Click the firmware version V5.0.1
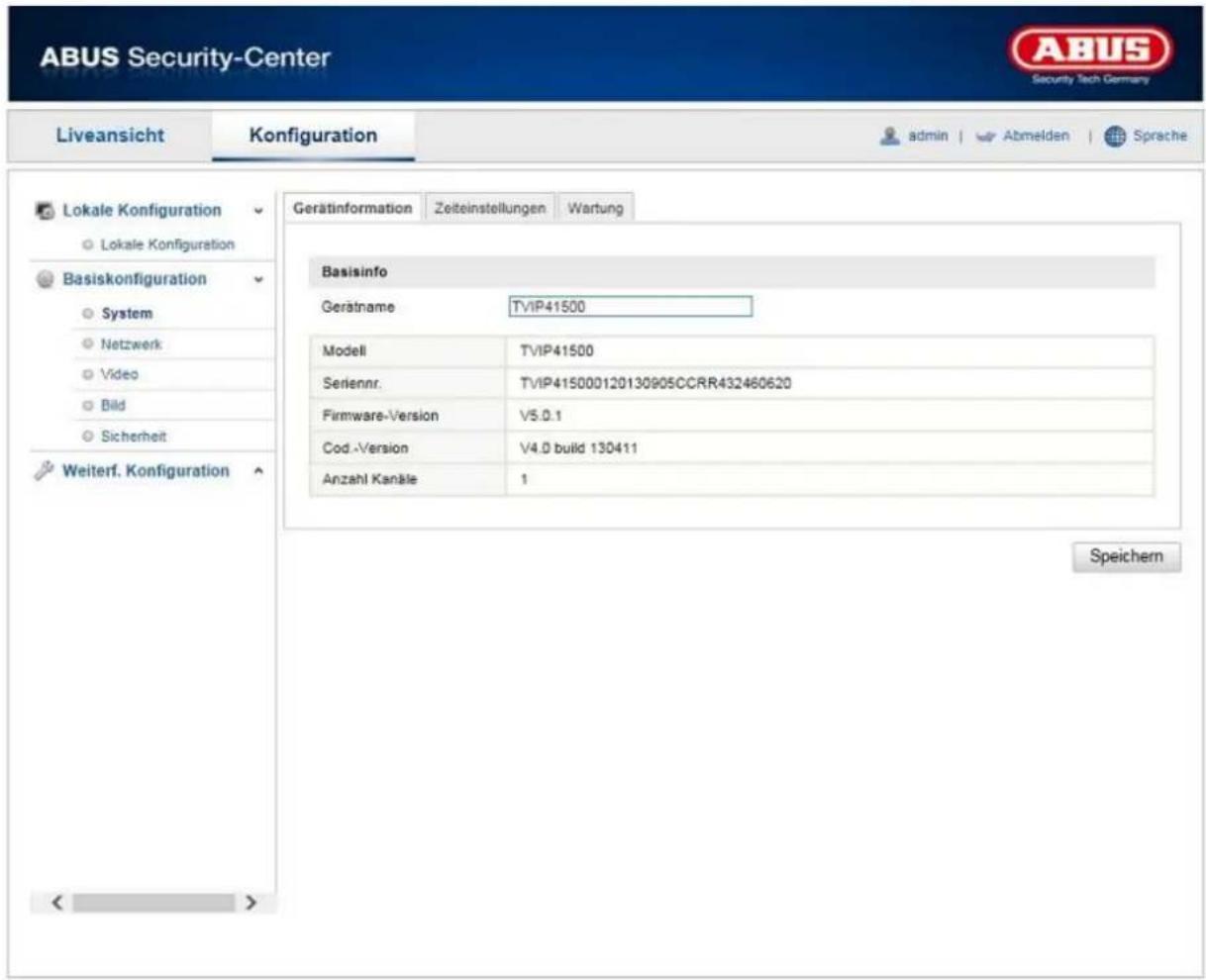The width and height of the screenshot is (1206, 980). click(x=541, y=416)
